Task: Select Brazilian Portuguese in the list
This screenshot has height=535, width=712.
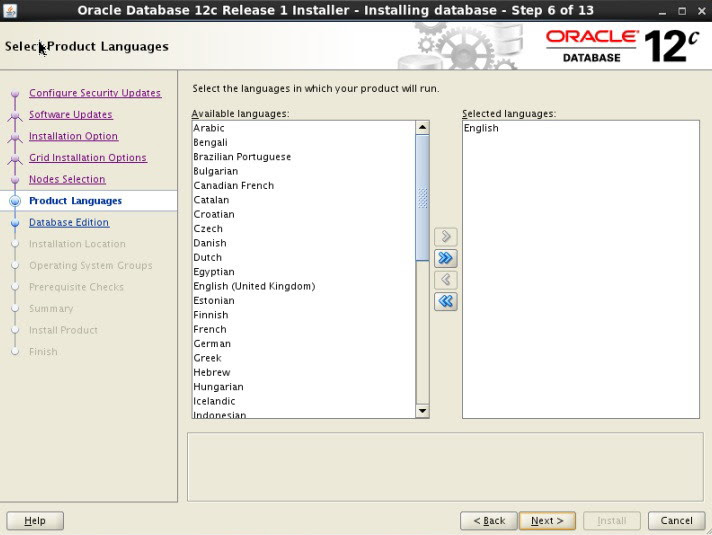Action: tap(303, 157)
